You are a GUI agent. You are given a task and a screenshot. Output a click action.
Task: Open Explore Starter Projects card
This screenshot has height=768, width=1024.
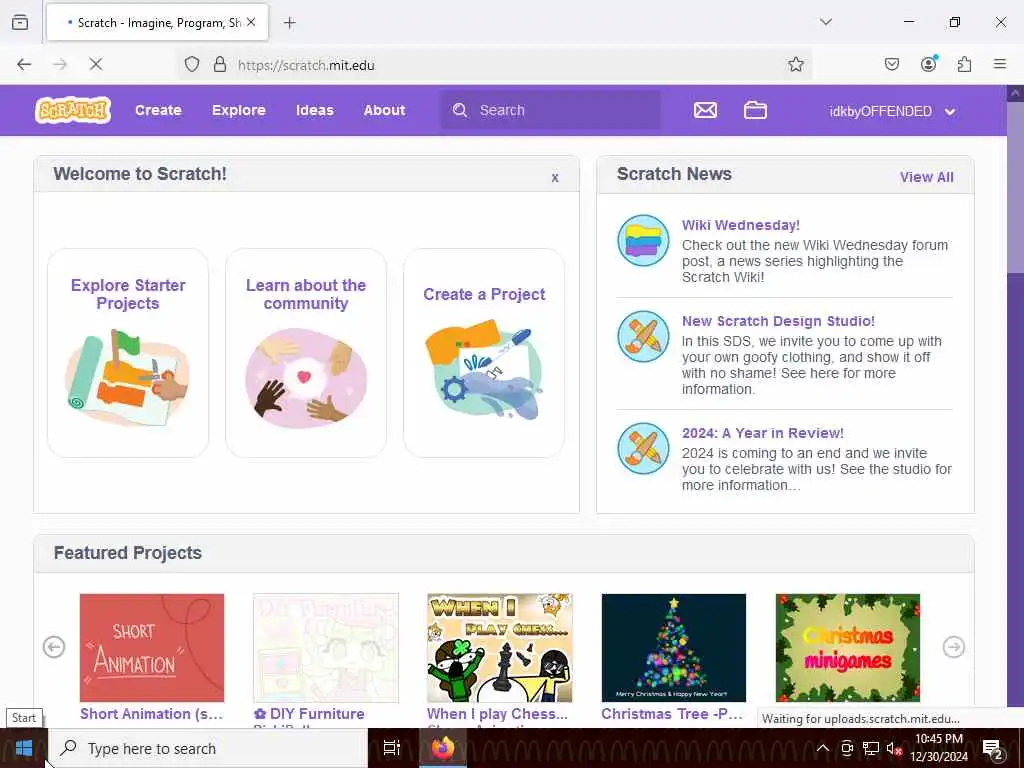coord(128,353)
